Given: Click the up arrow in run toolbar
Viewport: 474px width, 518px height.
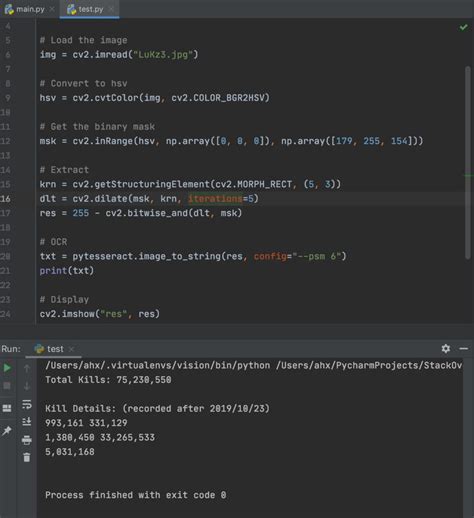Looking at the screenshot, I should pyautogui.click(x=27, y=368).
